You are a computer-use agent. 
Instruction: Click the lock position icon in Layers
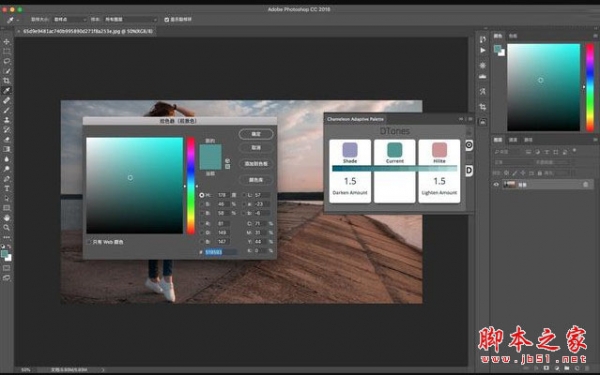[x=523, y=173]
